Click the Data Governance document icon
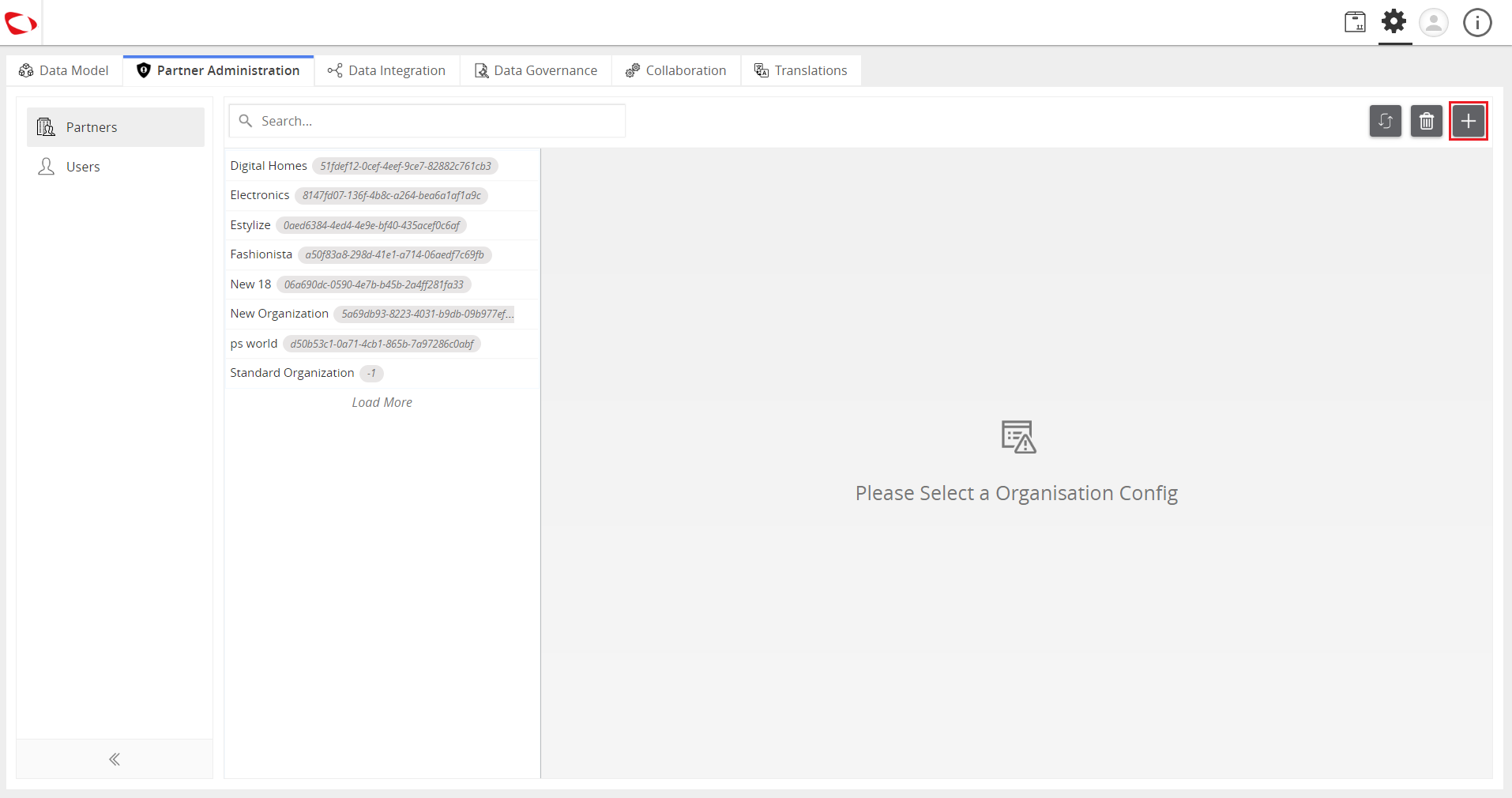The image size is (1512, 798). pyautogui.click(x=481, y=70)
